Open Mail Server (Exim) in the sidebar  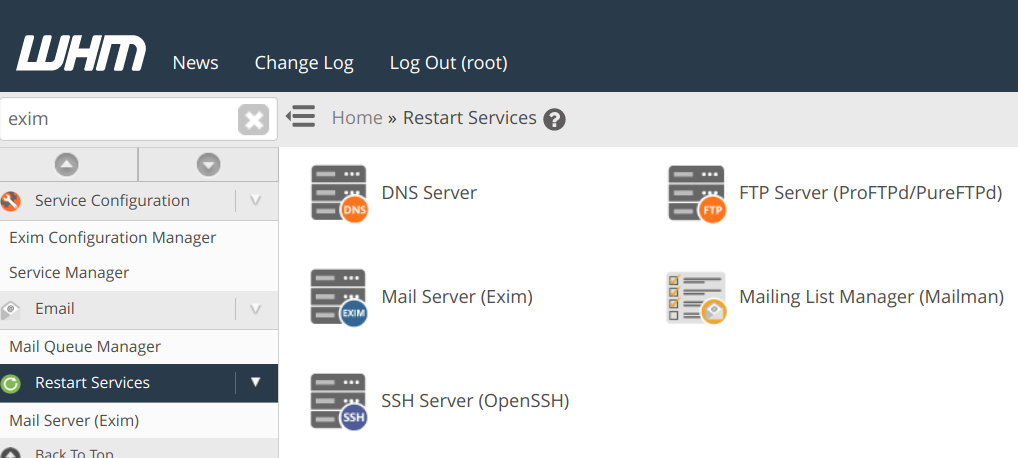point(74,421)
